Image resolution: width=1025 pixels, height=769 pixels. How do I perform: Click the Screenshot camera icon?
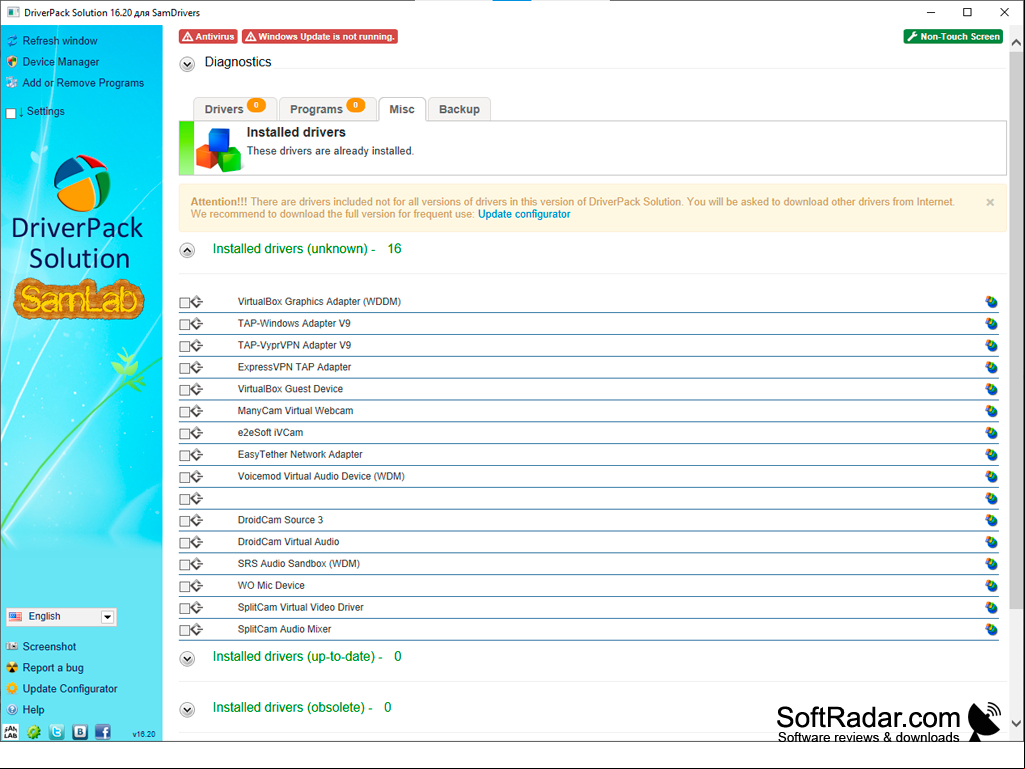pyautogui.click(x=12, y=646)
